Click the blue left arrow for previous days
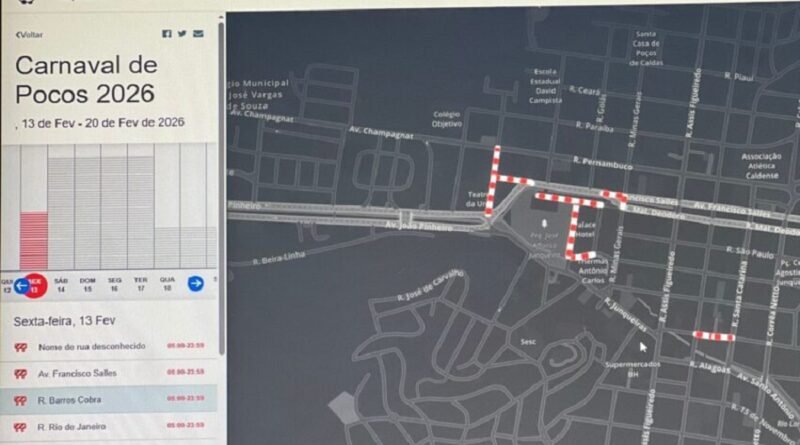Screen dimensions: 800x445 click(21, 286)
